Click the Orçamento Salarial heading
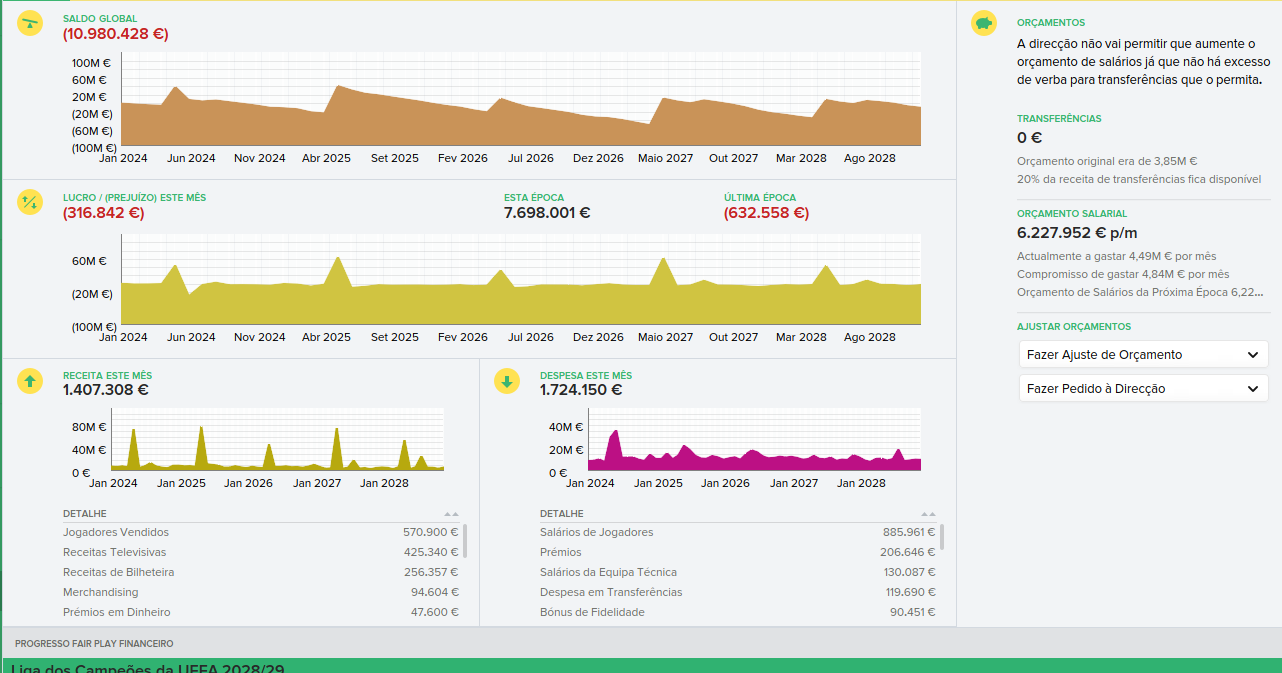 [1072, 213]
